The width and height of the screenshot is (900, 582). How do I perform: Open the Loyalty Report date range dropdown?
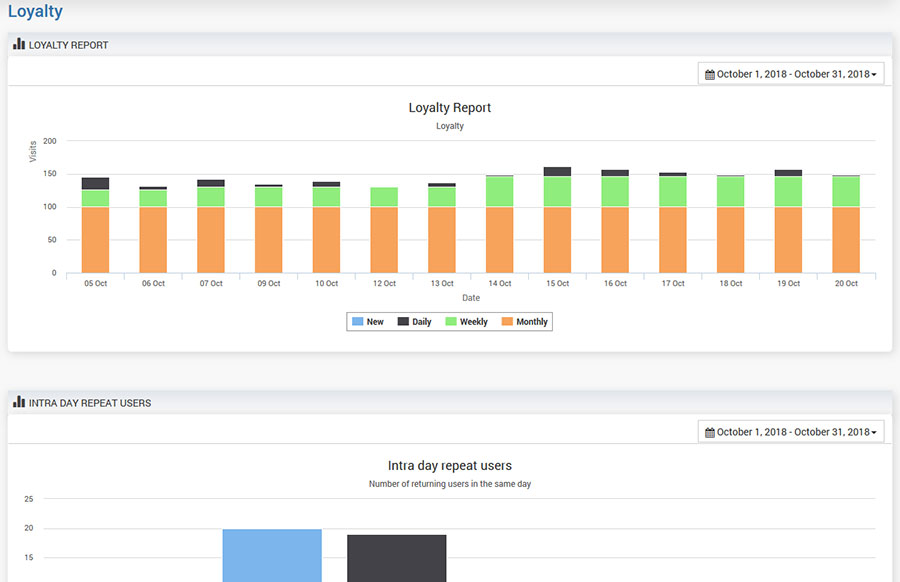point(791,74)
